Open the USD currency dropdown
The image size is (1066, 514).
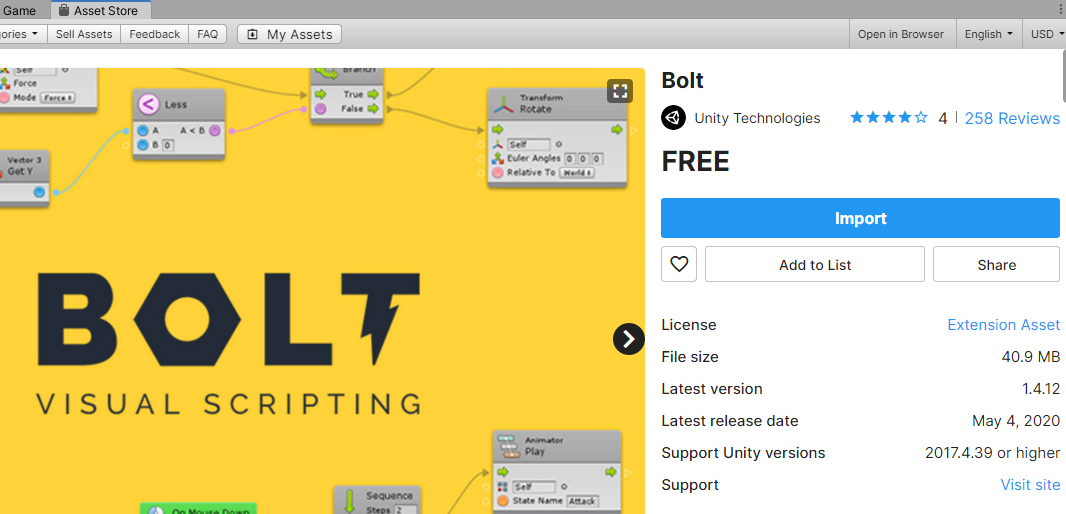[1046, 34]
